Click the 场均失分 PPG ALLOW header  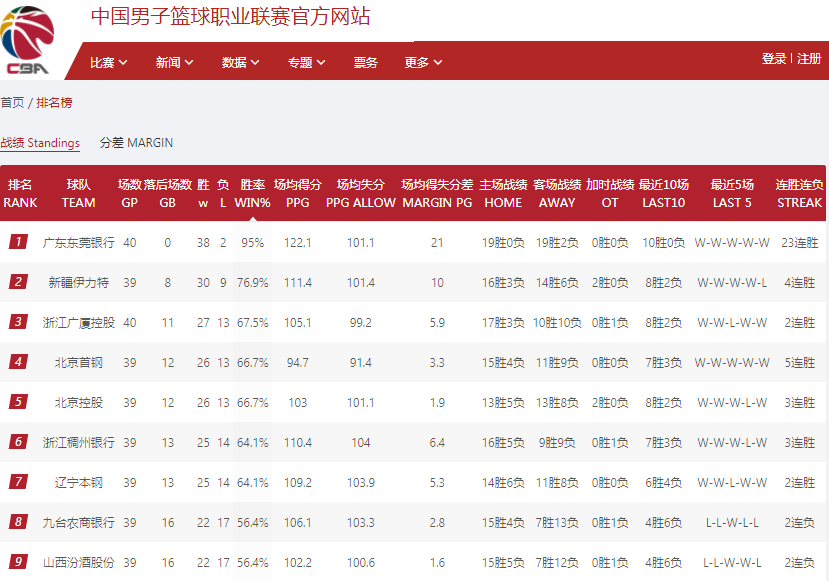(361, 193)
